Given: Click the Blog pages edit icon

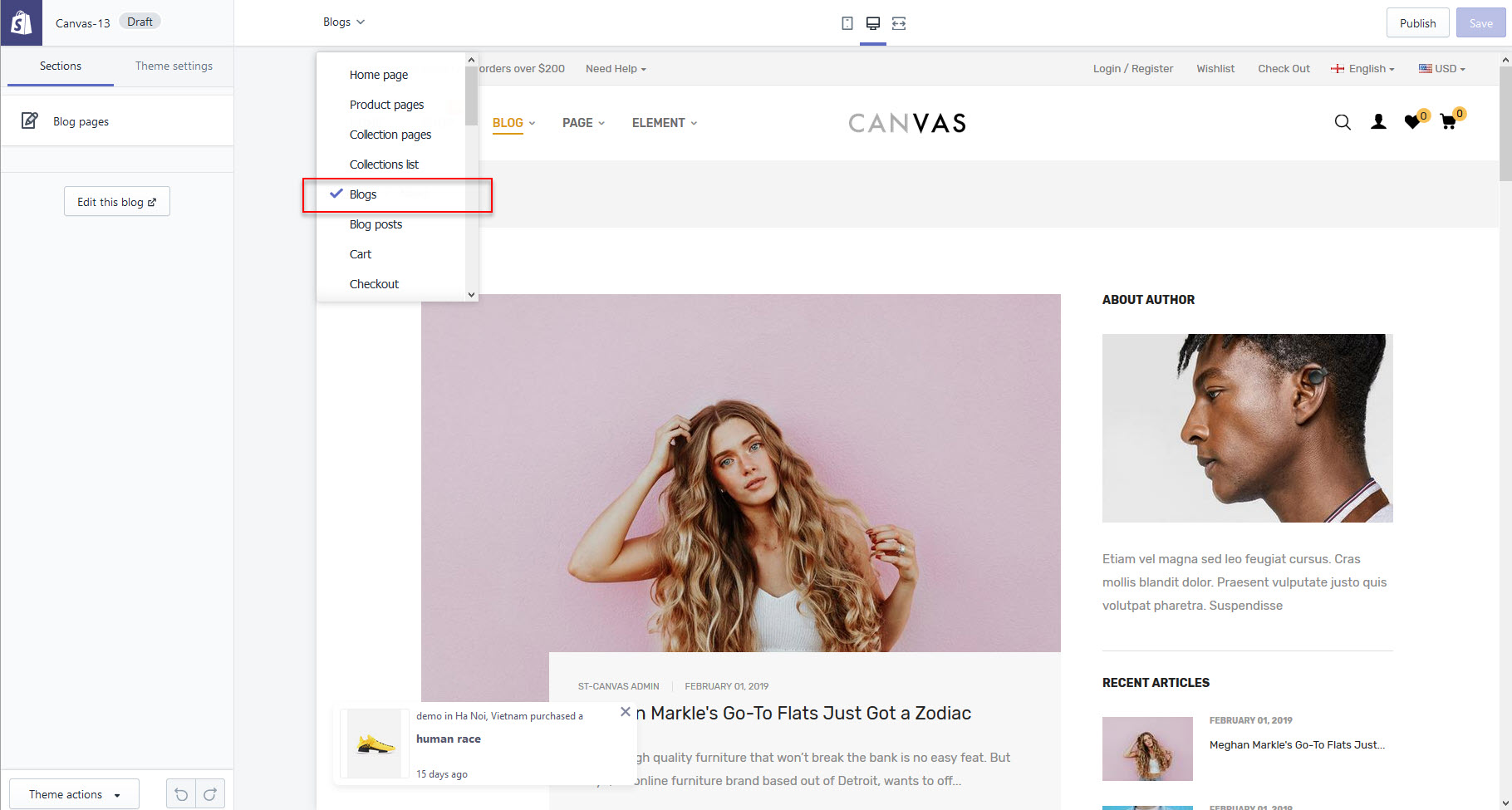Looking at the screenshot, I should click(29, 121).
